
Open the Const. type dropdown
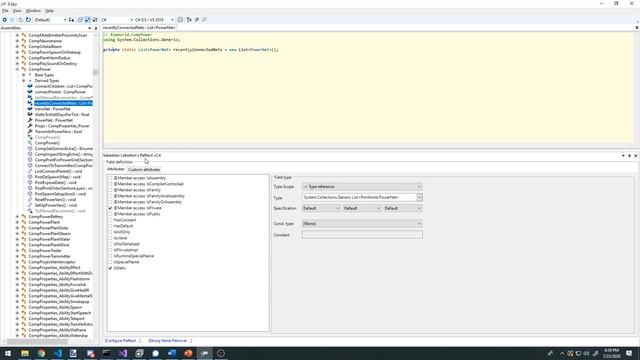click(x=362, y=224)
